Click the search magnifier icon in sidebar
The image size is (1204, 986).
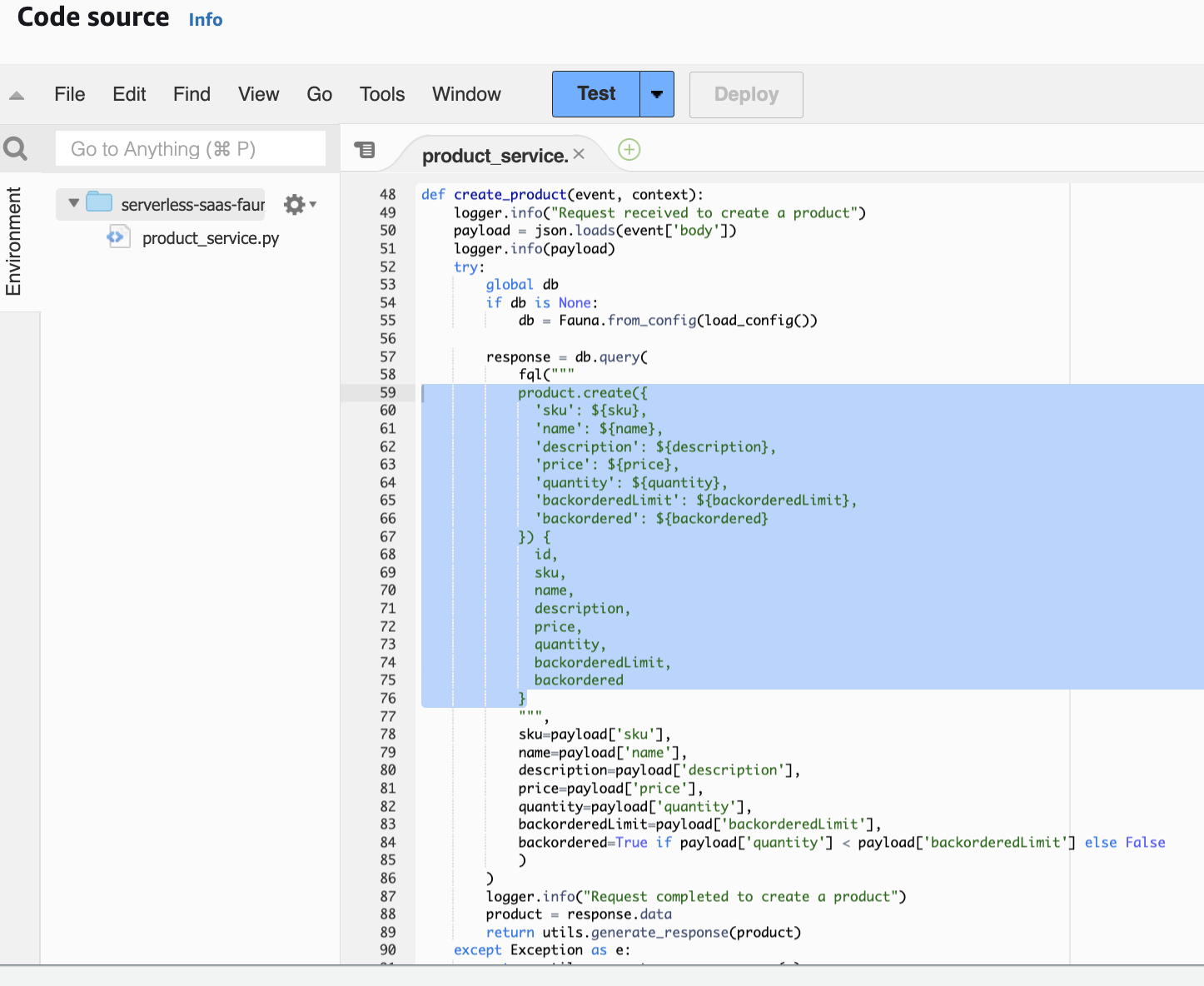(x=16, y=149)
